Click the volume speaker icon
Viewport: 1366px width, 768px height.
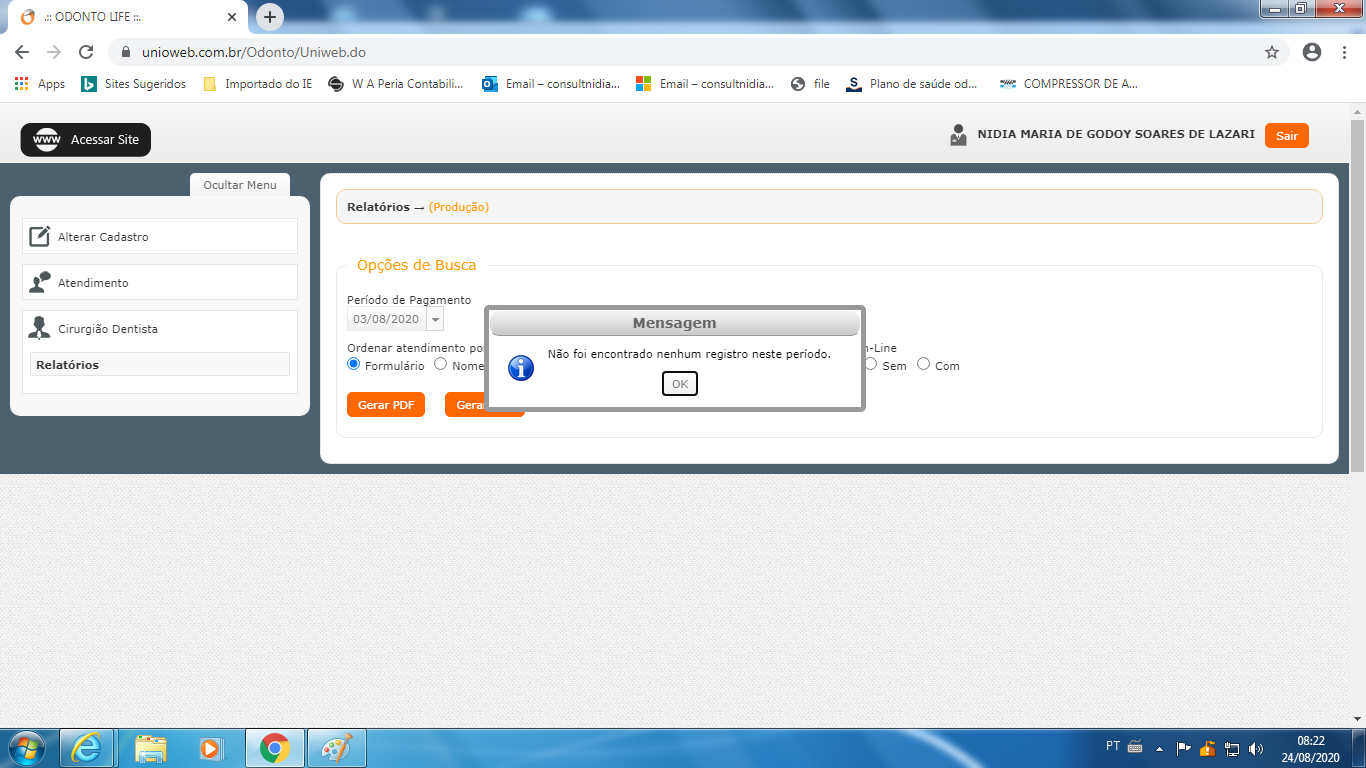coord(1256,748)
